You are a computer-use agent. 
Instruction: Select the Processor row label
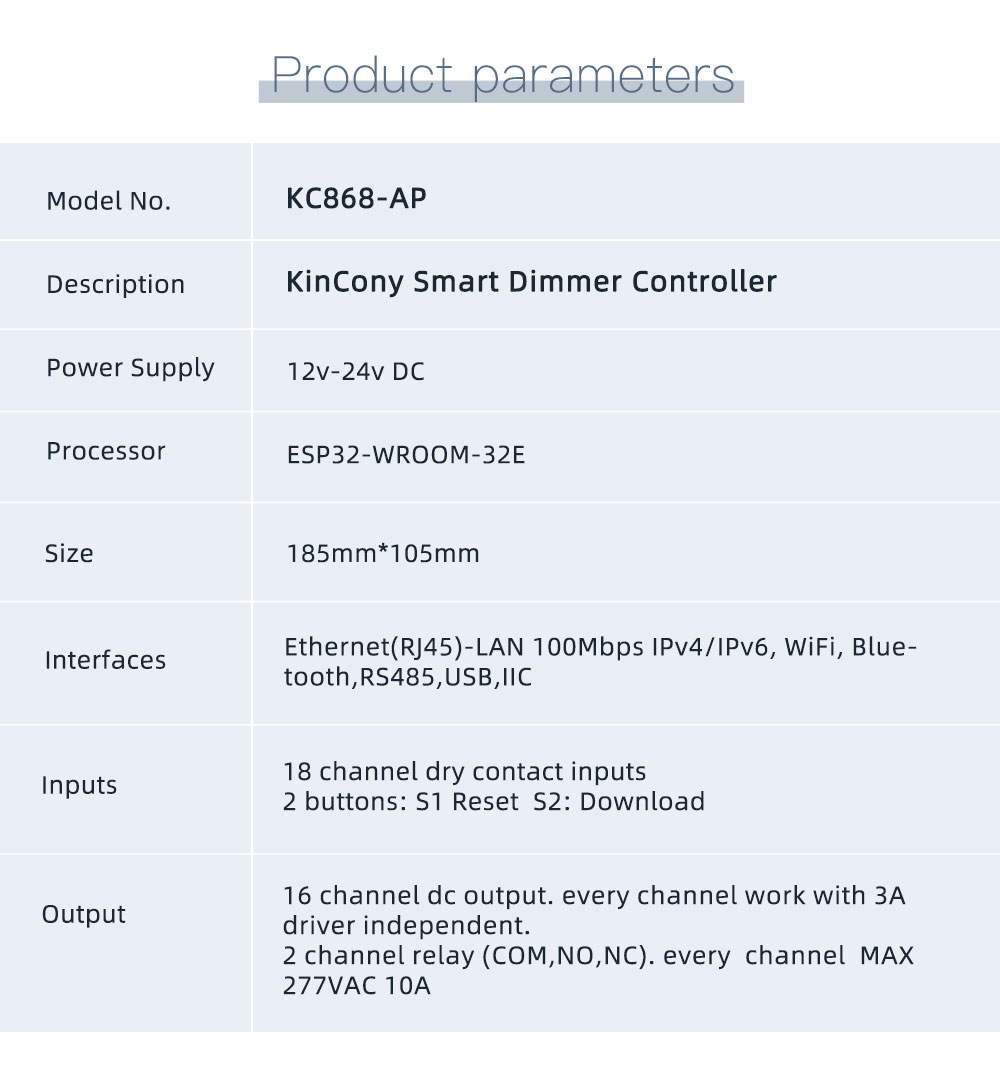click(x=105, y=451)
